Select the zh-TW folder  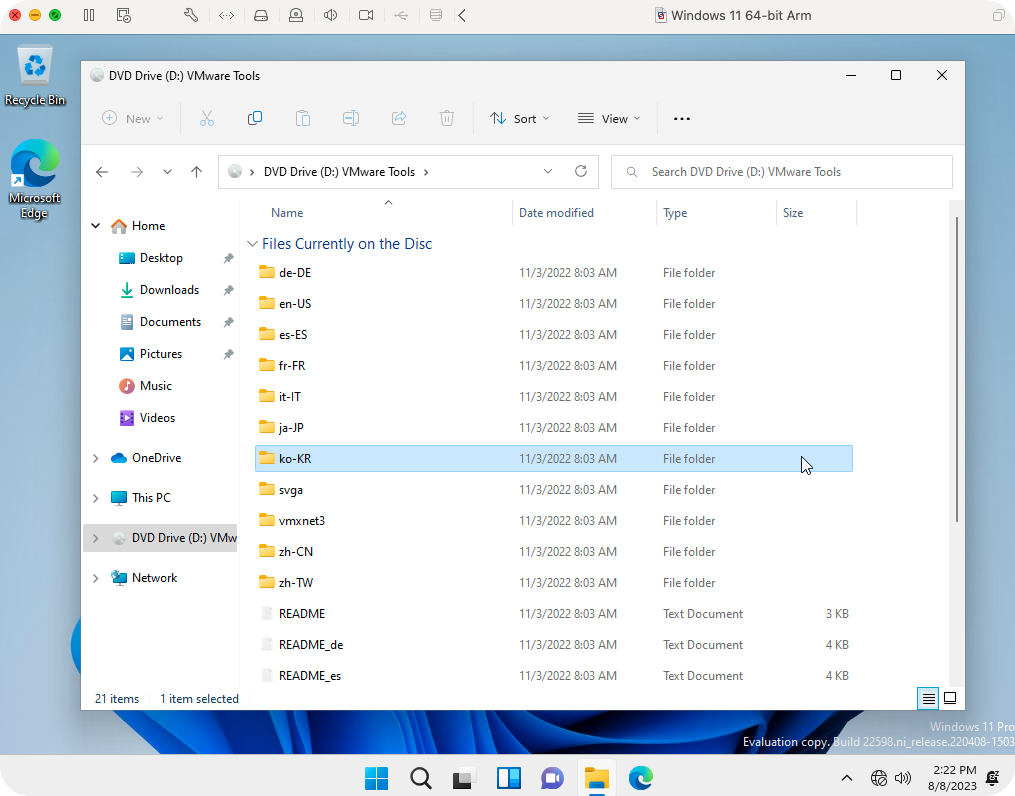tap(553, 583)
